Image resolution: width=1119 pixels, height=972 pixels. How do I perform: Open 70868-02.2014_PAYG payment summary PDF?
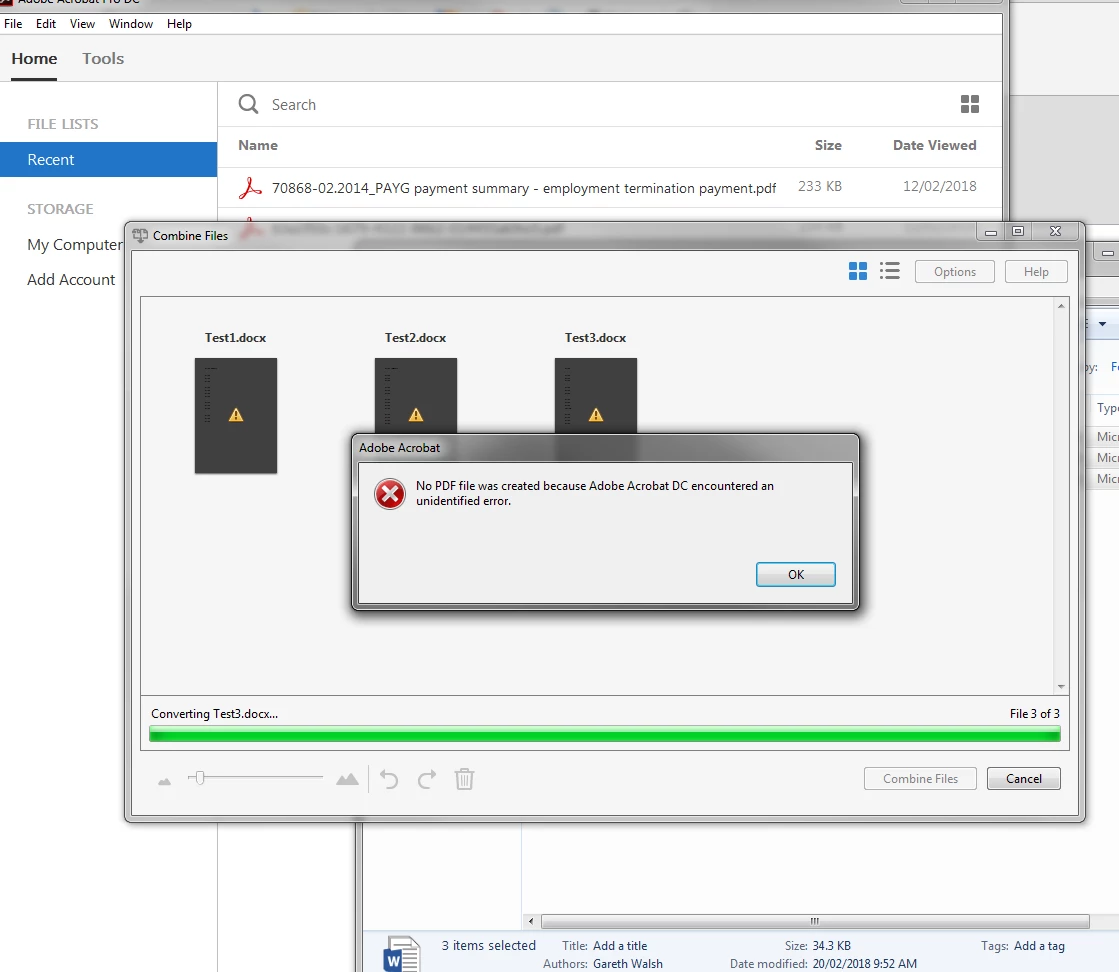pos(524,188)
